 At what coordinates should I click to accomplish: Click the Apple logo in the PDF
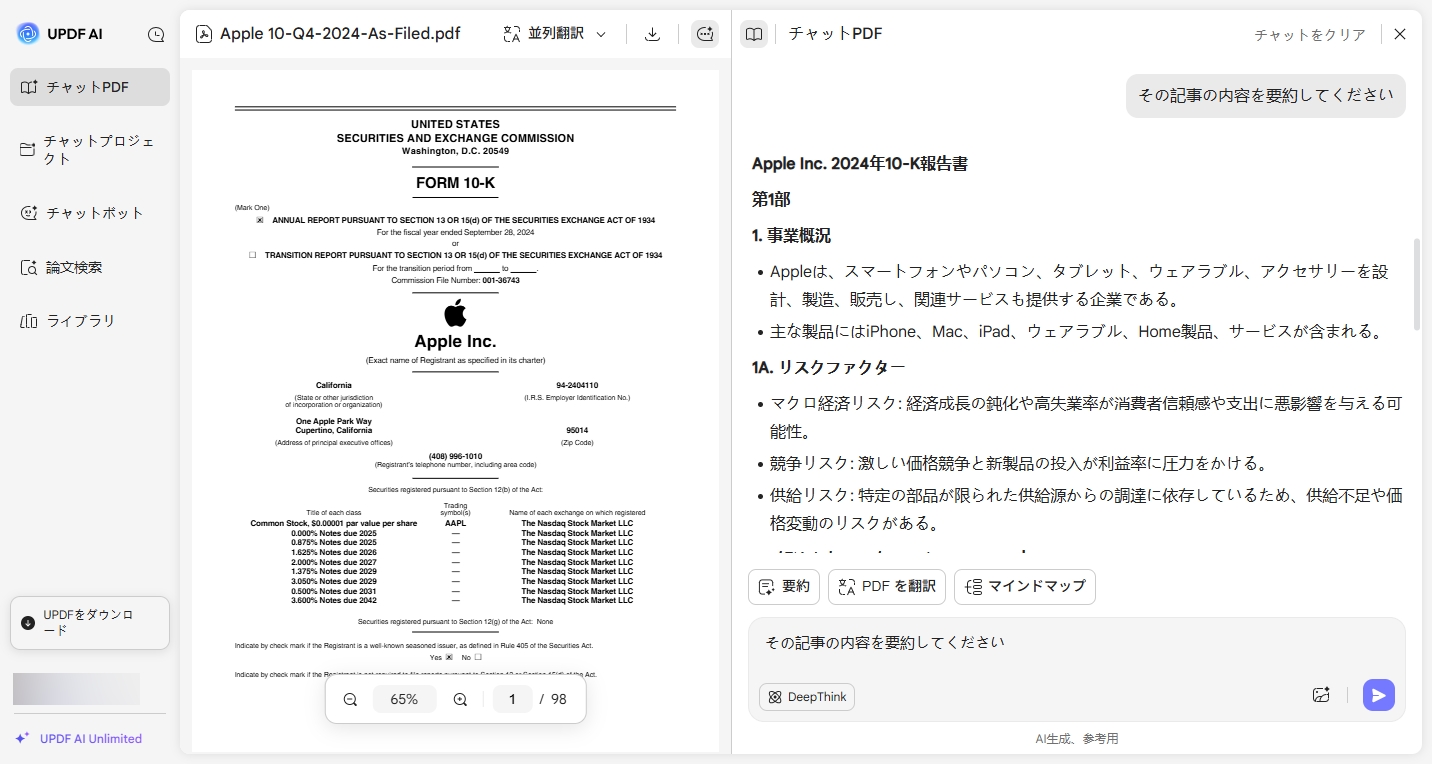(455, 312)
